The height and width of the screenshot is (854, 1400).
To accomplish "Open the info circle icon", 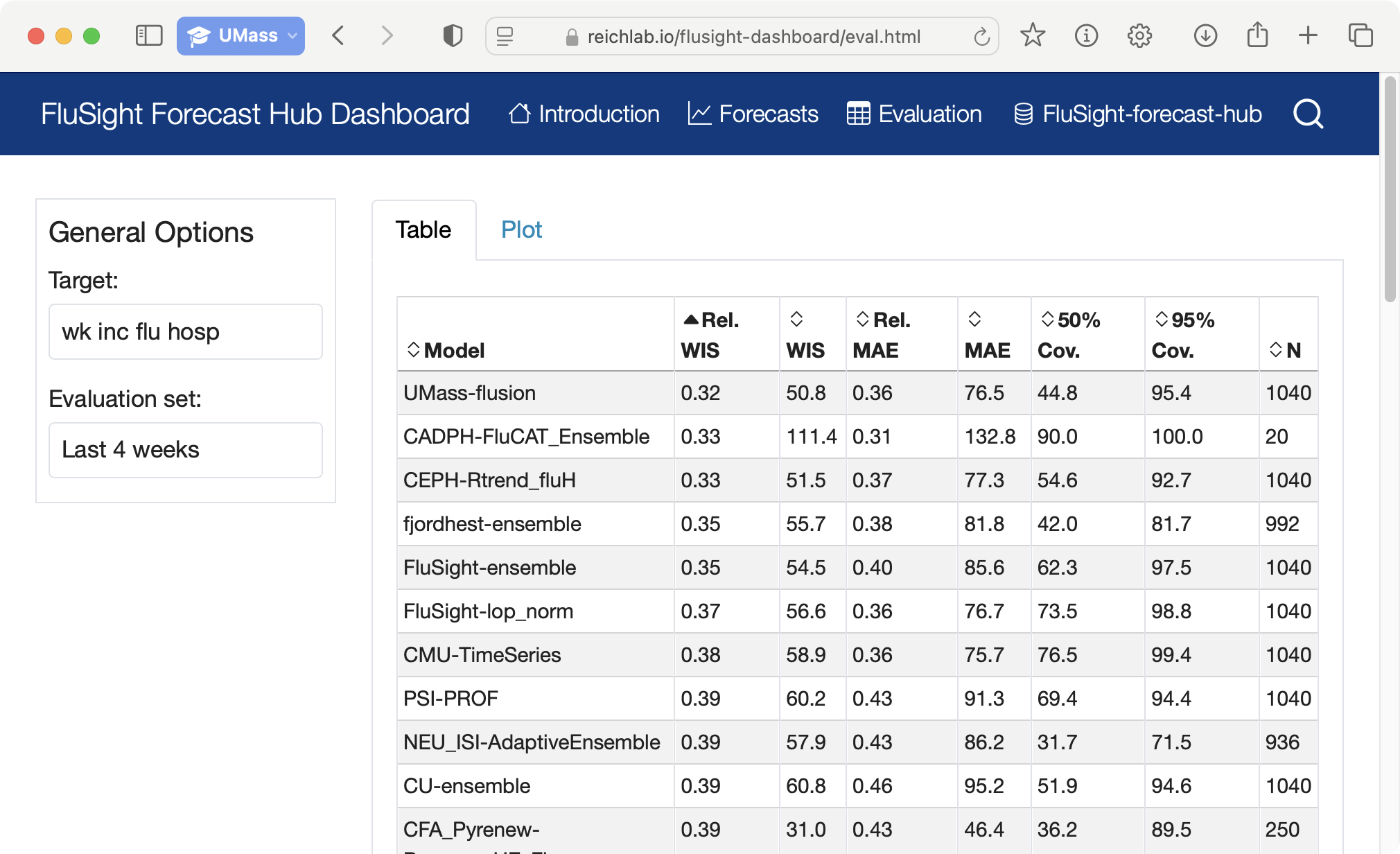I will (1086, 35).
